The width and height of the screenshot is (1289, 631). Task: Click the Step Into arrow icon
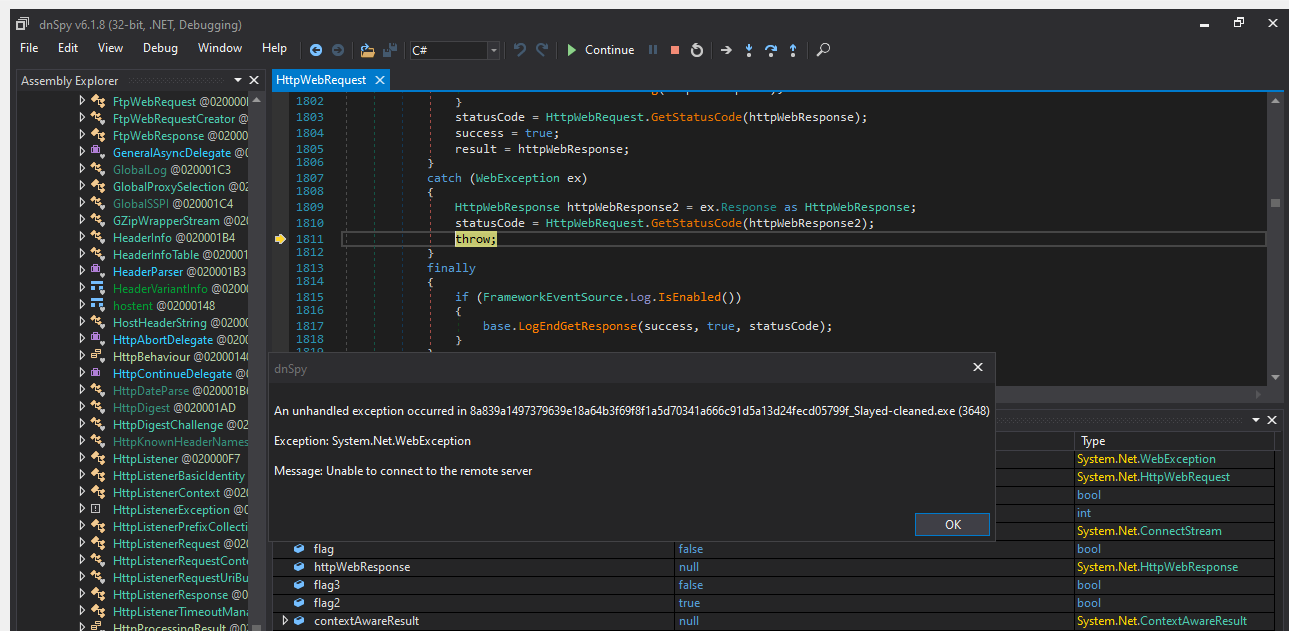tap(749, 49)
